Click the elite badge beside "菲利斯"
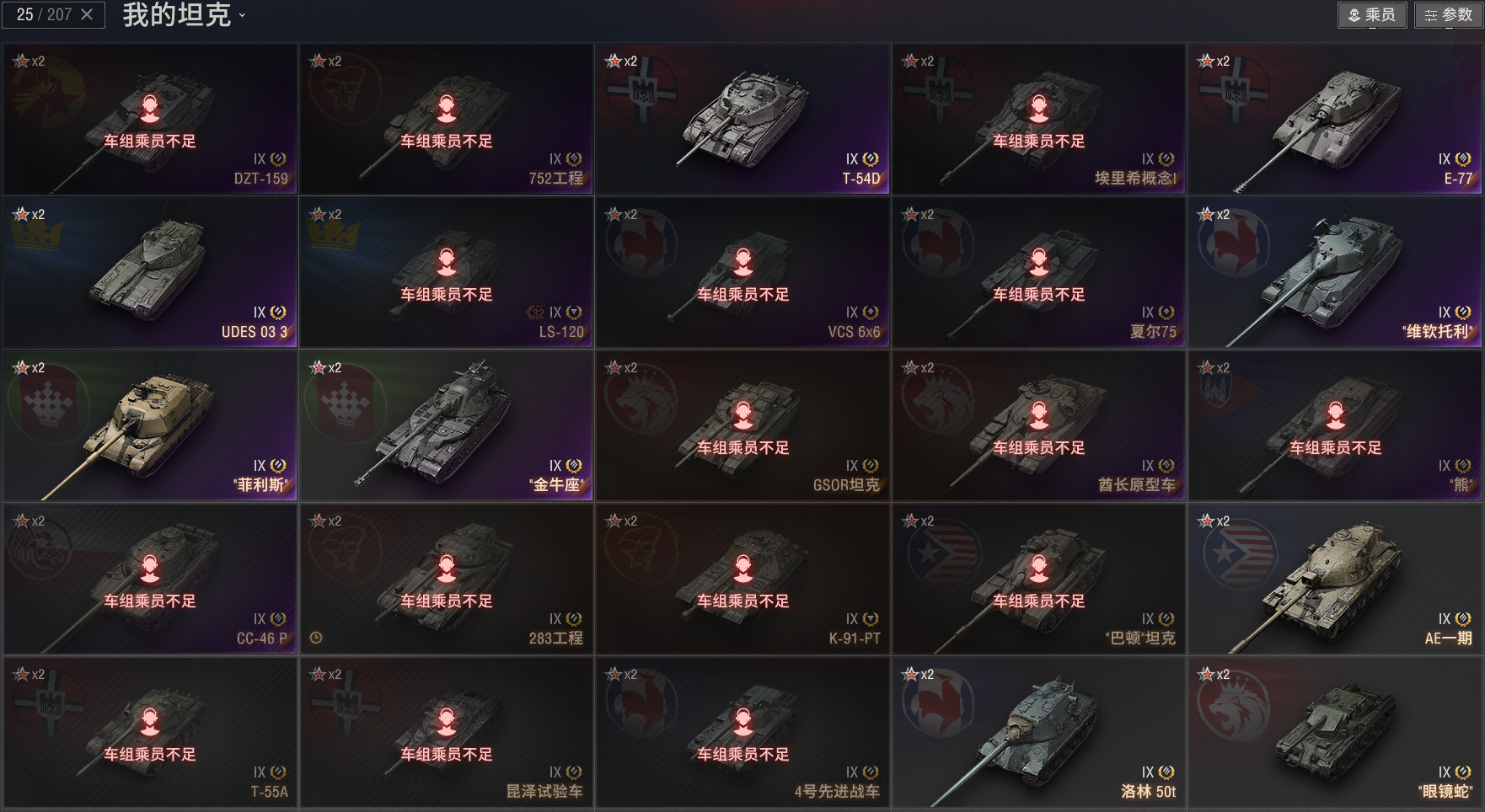 278,466
